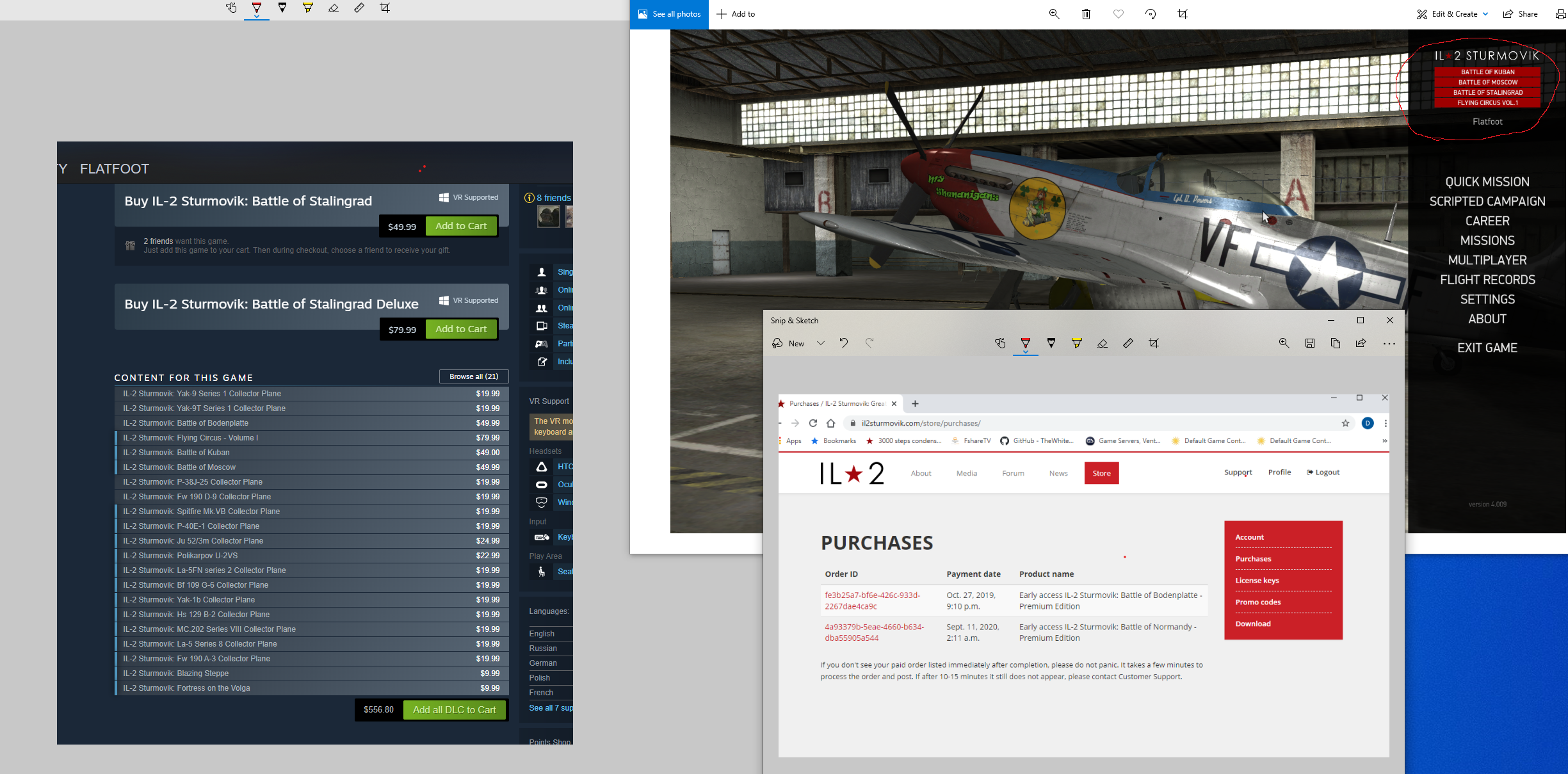Viewport: 1568px width, 774px height.
Task: Click Add to Cart for Stalingrad Deluxe $79.99
Action: pyautogui.click(x=461, y=329)
